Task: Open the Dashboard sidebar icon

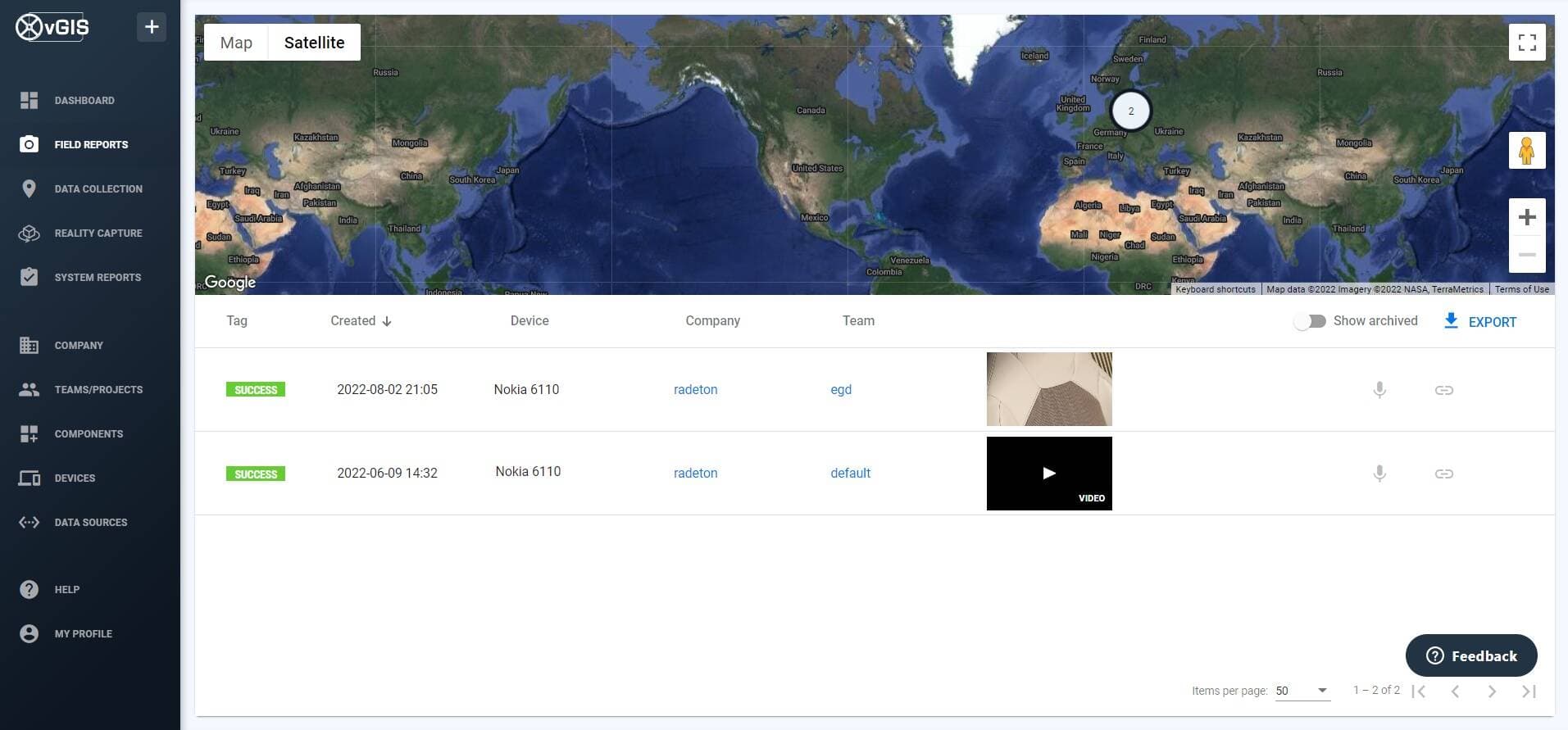Action: (29, 100)
